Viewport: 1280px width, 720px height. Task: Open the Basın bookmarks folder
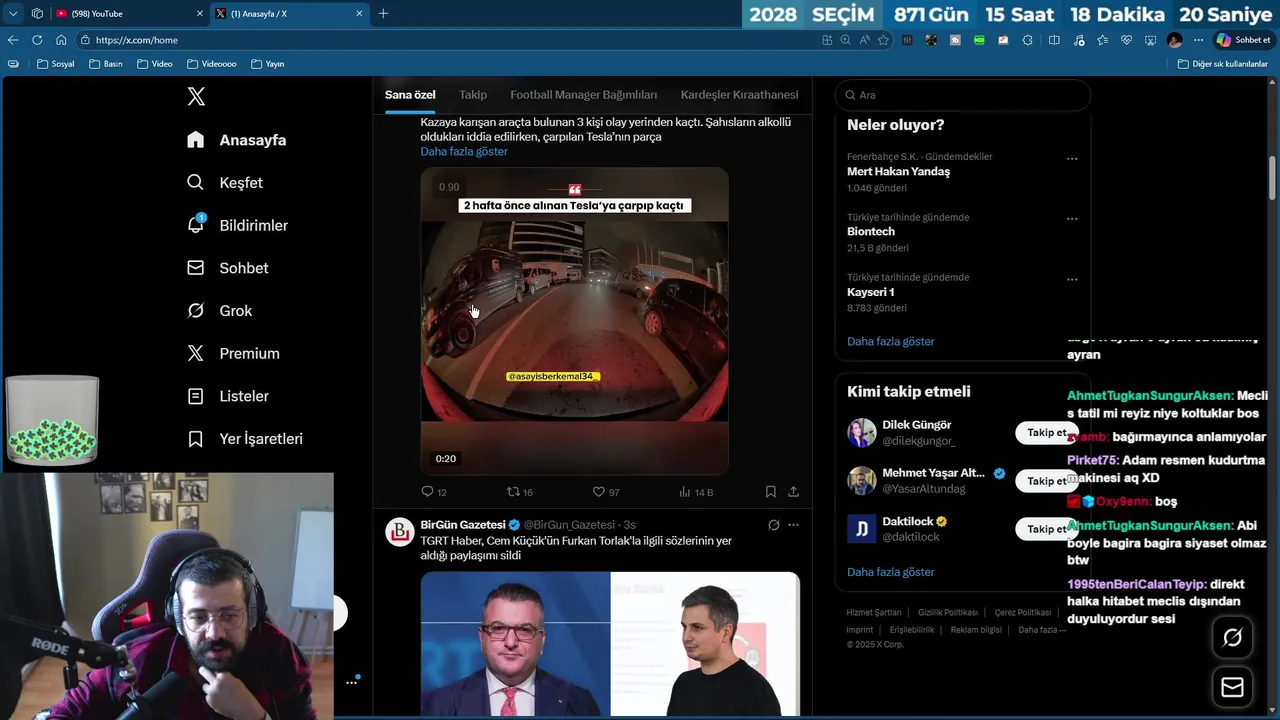pyautogui.click(x=105, y=64)
